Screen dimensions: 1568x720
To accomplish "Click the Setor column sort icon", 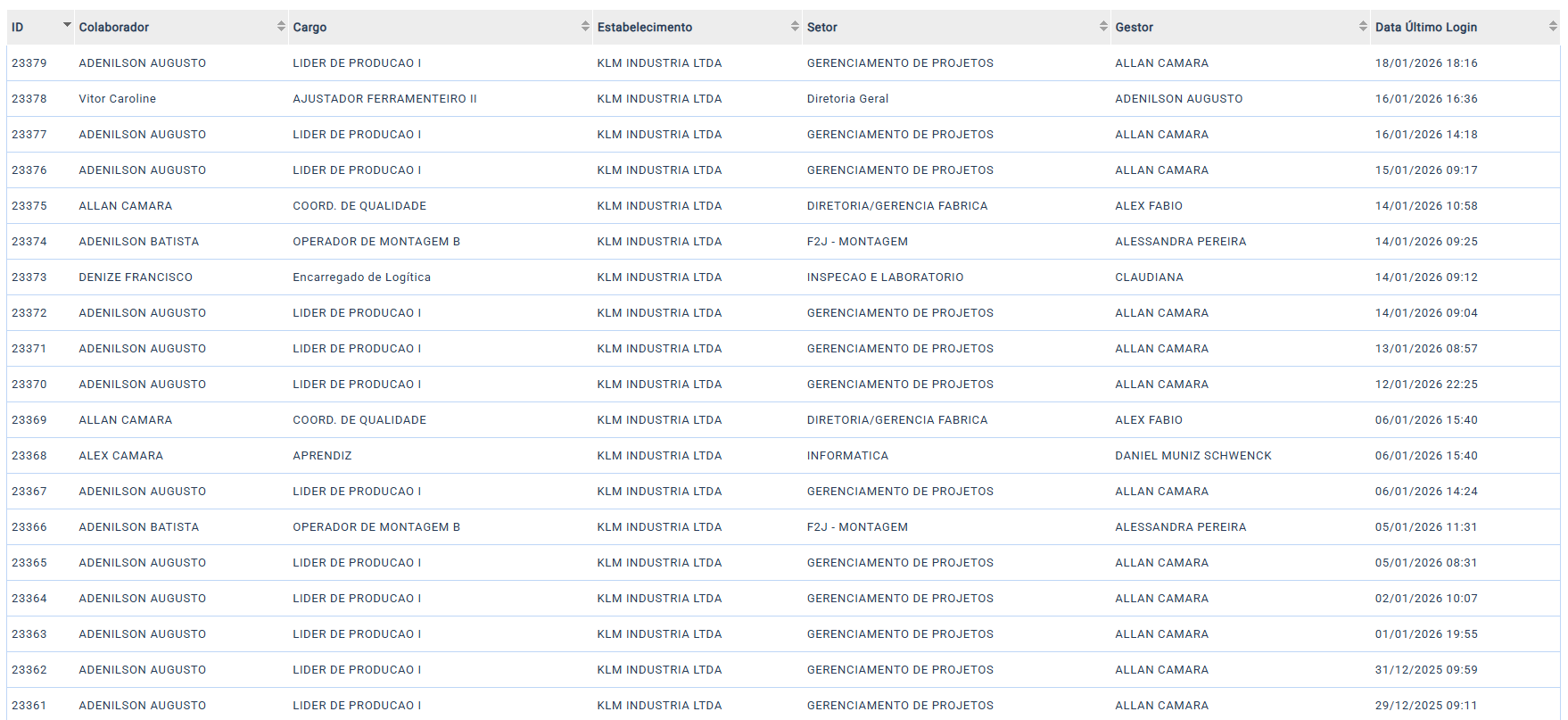I will coord(1103,27).
